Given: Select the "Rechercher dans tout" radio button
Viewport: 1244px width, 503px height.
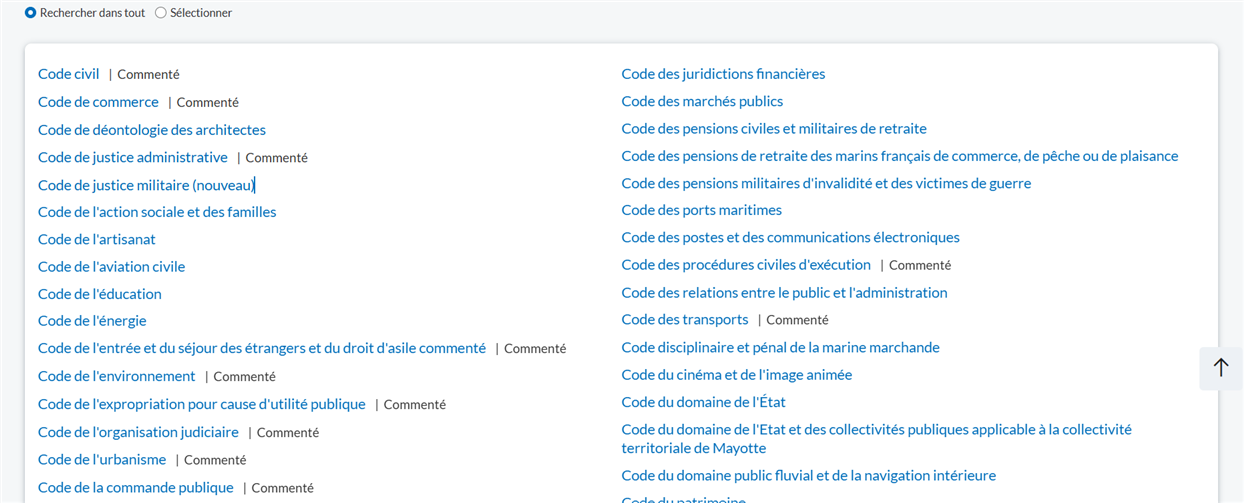Looking at the screenshot, I should pos(31,13).
